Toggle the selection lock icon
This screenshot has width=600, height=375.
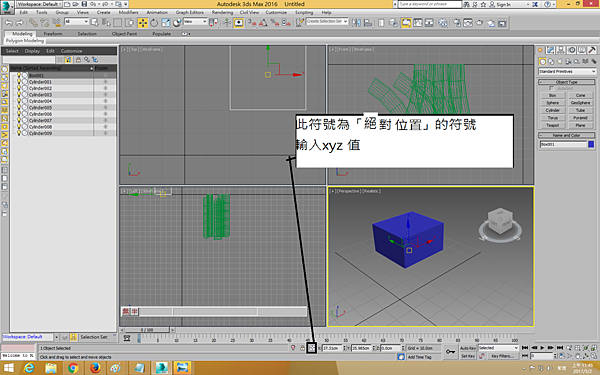coord(302,348)
